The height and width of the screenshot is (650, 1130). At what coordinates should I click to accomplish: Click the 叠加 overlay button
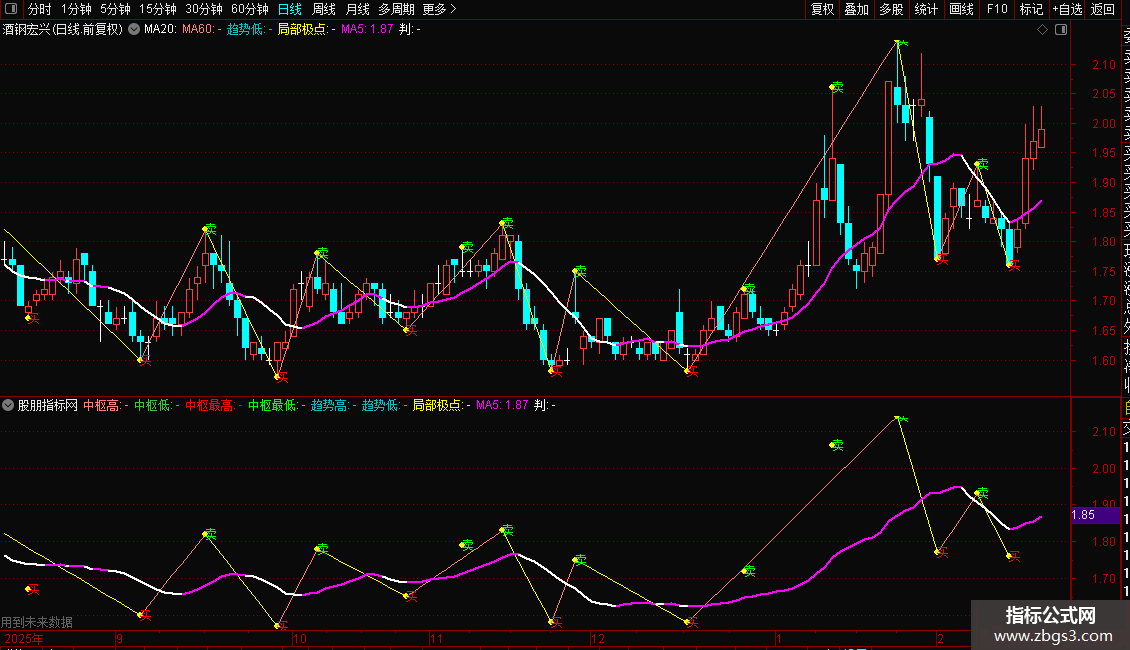tap(856, 9)
